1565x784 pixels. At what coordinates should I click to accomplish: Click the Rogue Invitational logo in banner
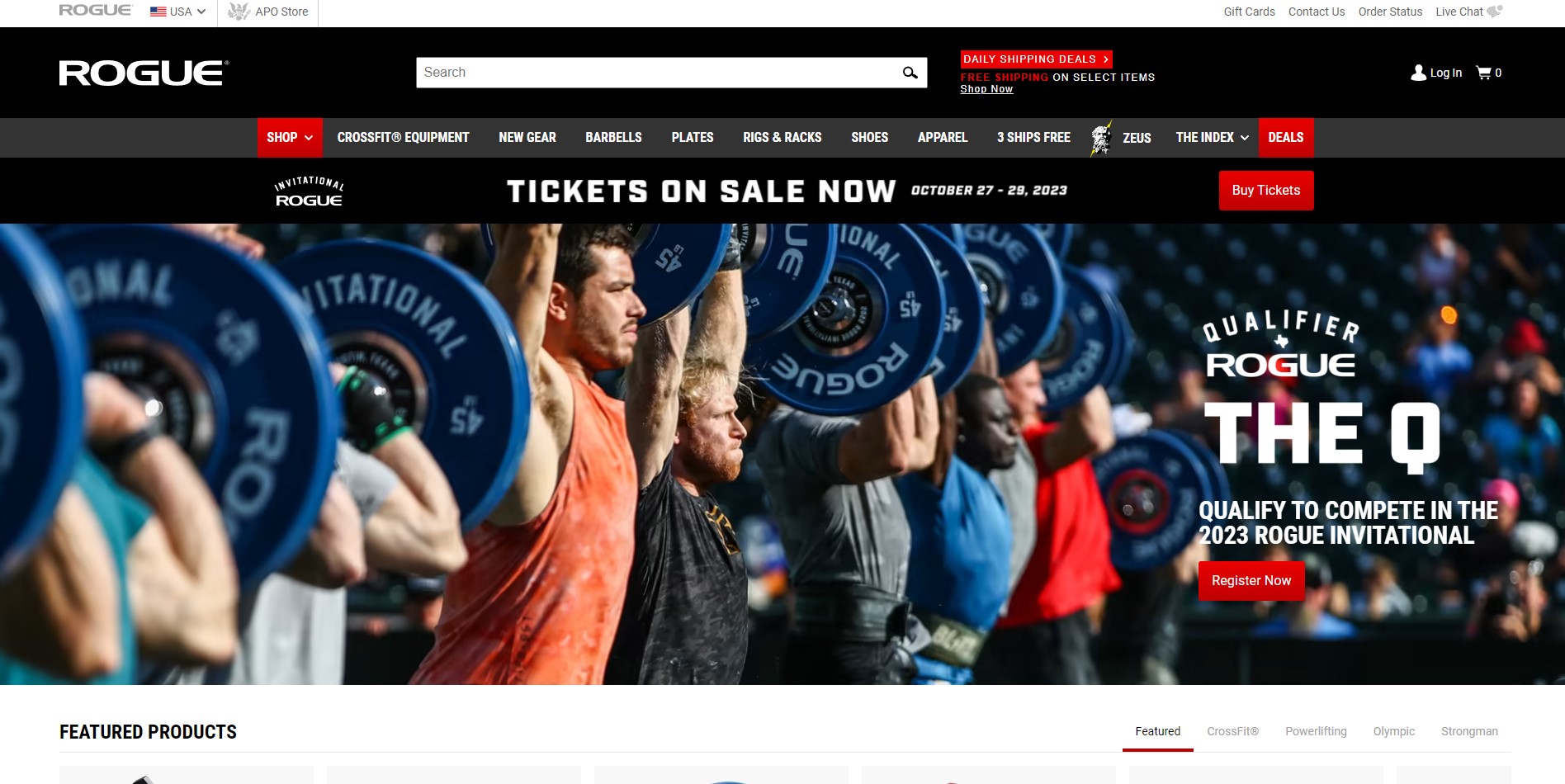[309, 191]
